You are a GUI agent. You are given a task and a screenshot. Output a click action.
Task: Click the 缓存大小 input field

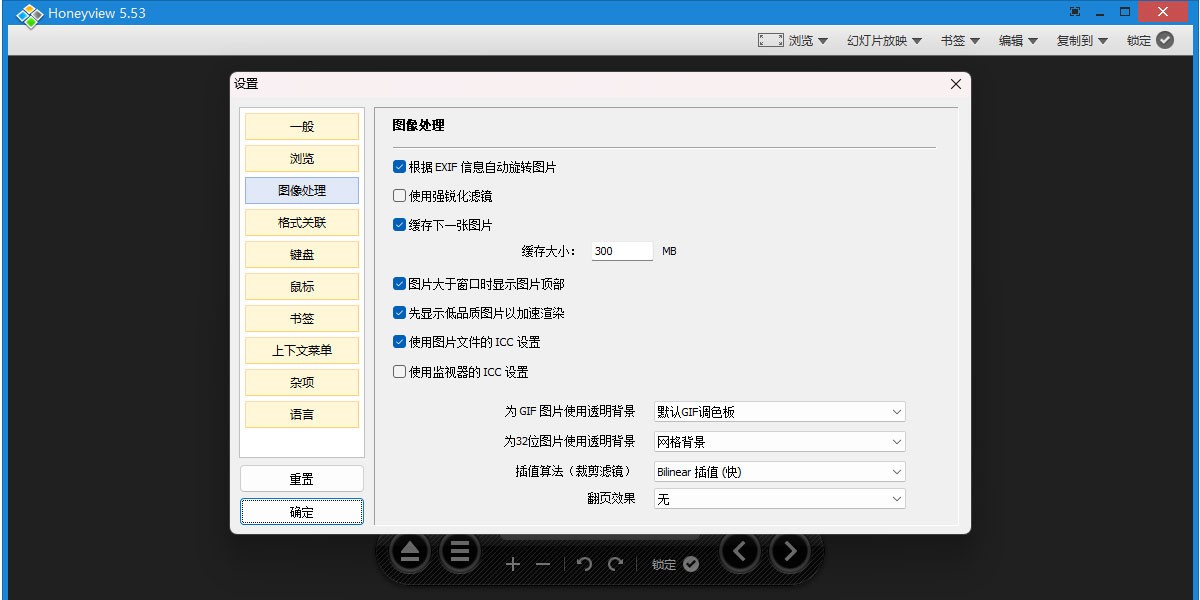click(x=620, y=251)
